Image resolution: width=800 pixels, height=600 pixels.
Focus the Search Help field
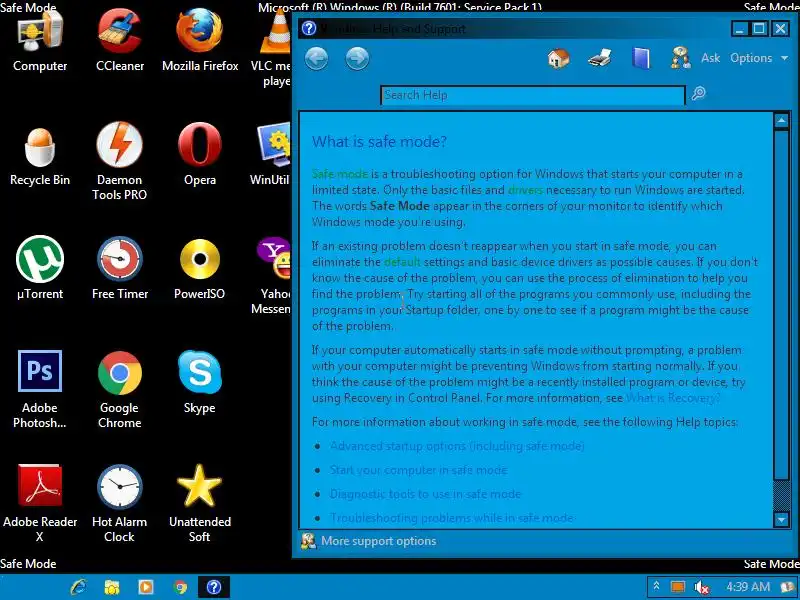click(533, 95)
